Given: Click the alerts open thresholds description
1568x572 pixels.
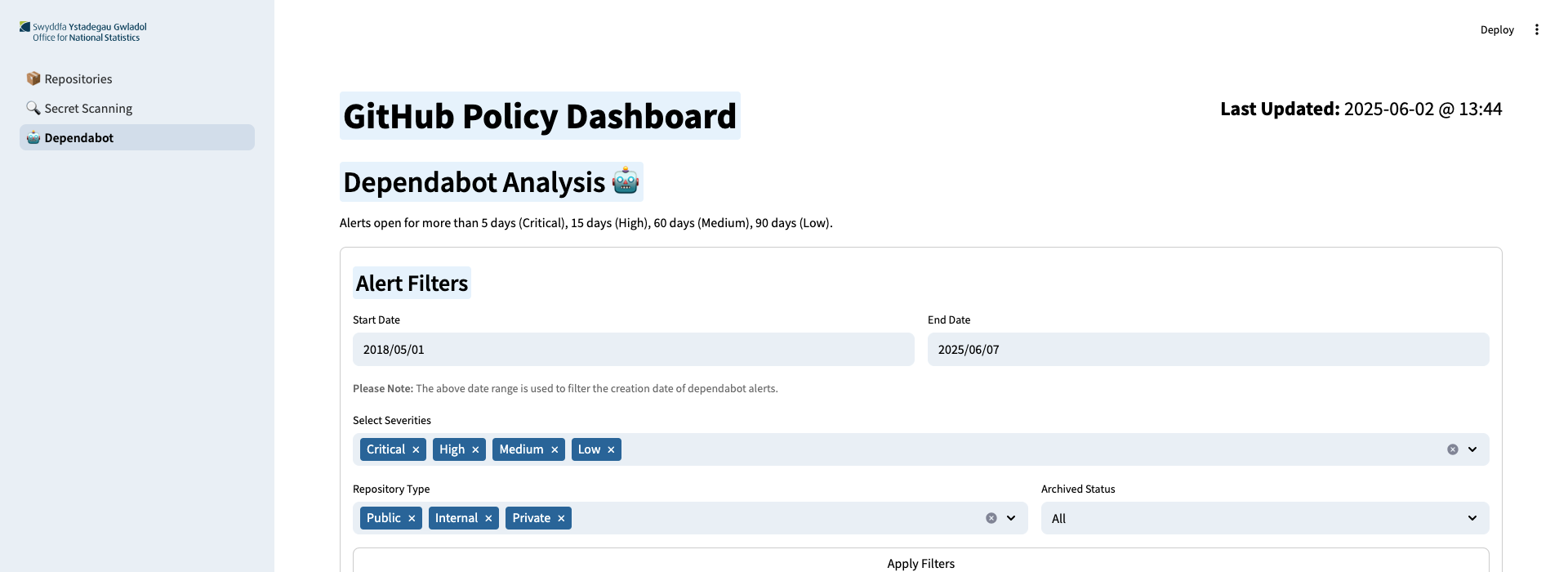Looking at the screenshot, I should 586,223.
